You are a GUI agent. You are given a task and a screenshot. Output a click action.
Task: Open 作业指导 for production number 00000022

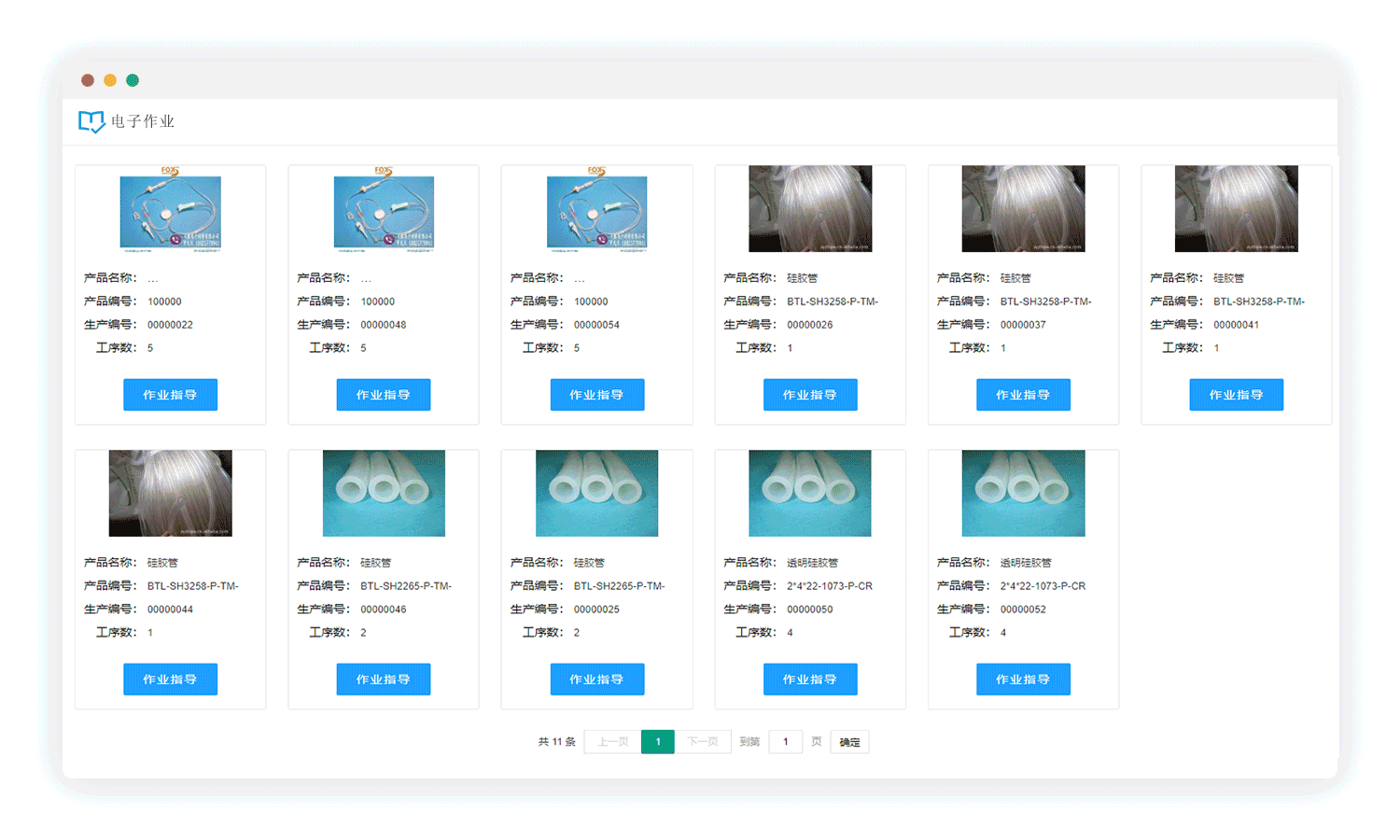[x=170, y=395]
